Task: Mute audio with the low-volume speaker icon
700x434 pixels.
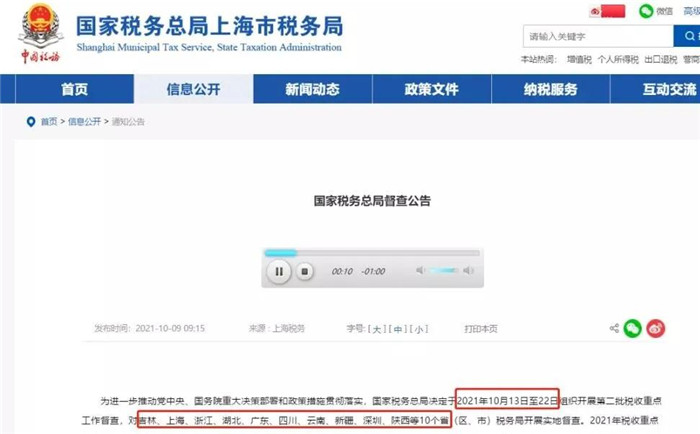Action: [x=420, y=270]
